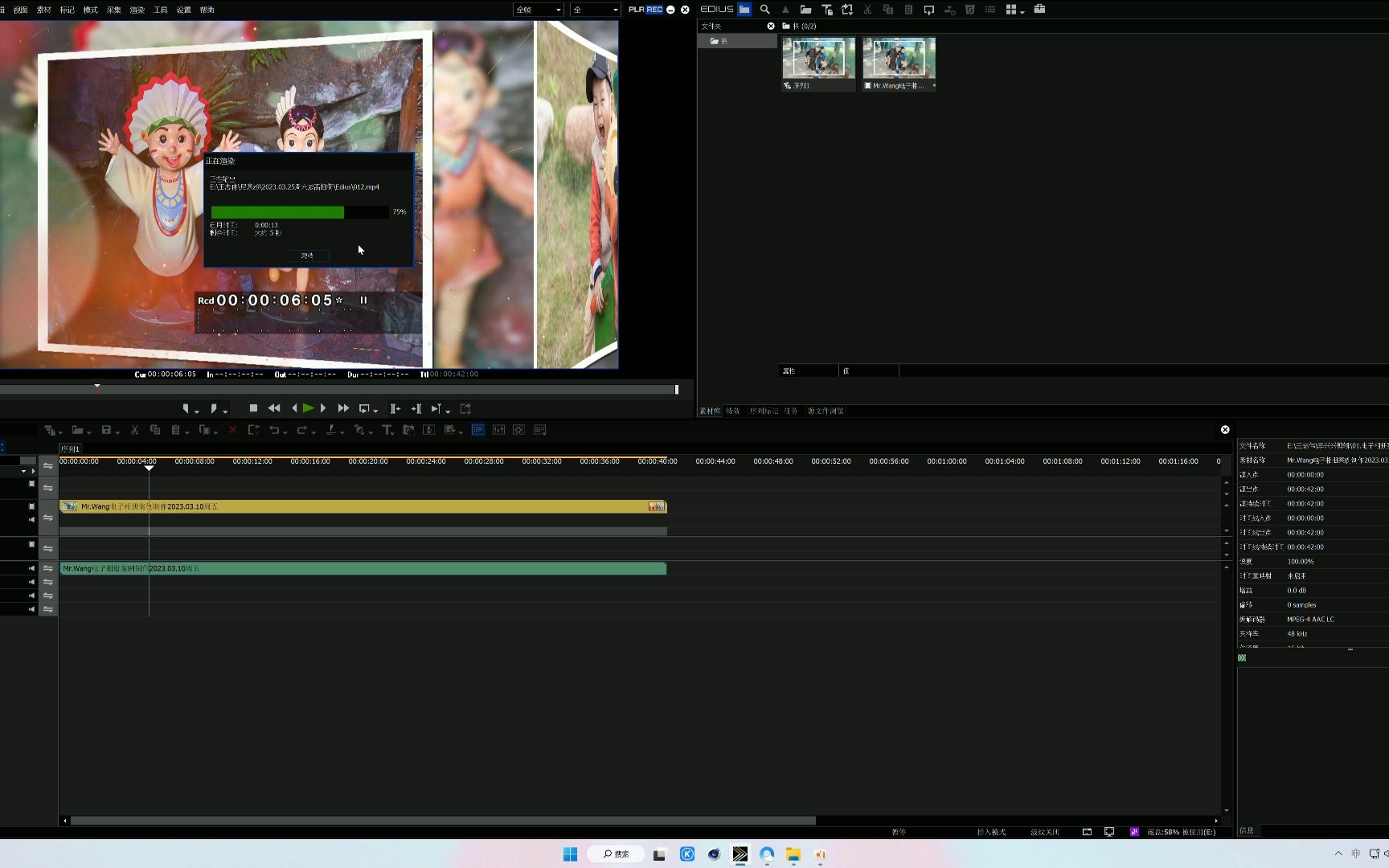Toggle the folder view icon beside EDIUS logo
Viewport: 1389px width, 868px height.
click(744, 10)
